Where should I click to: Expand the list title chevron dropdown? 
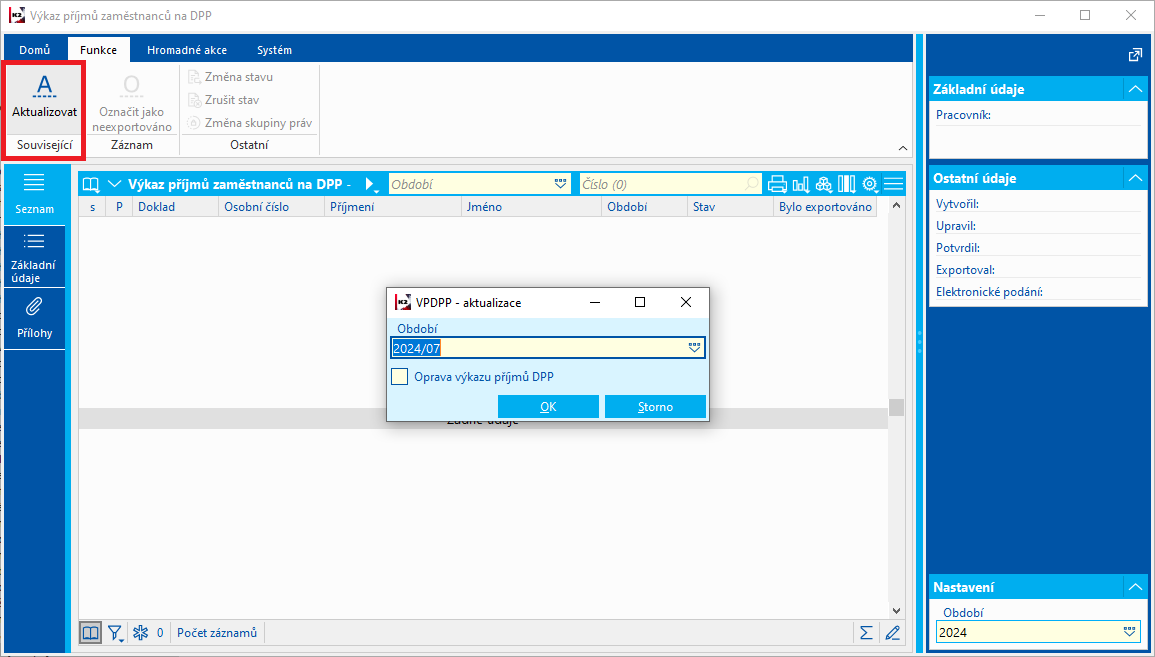tap(114, 184)
